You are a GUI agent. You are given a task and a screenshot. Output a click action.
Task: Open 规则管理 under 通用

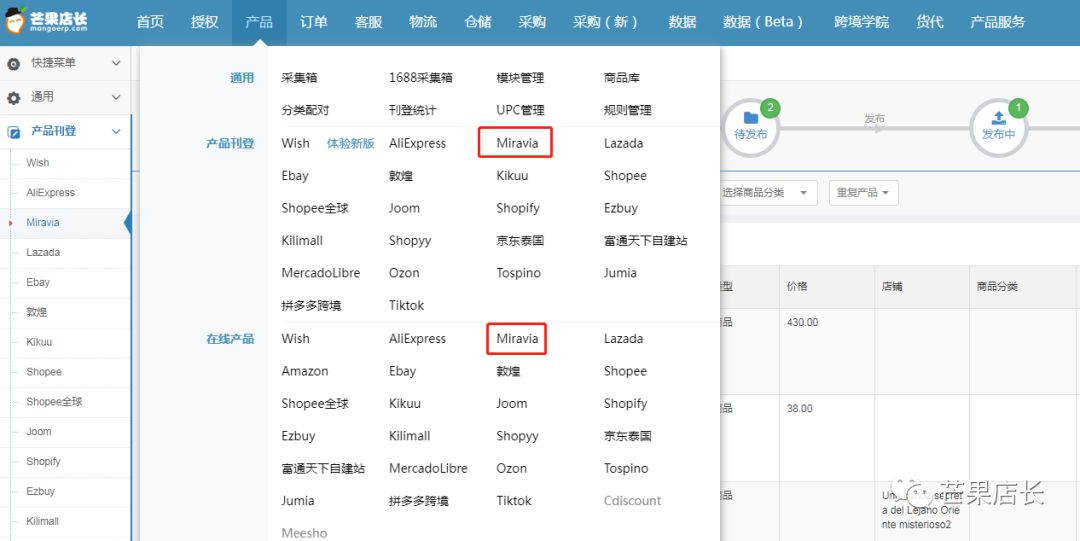pos(627,110)
